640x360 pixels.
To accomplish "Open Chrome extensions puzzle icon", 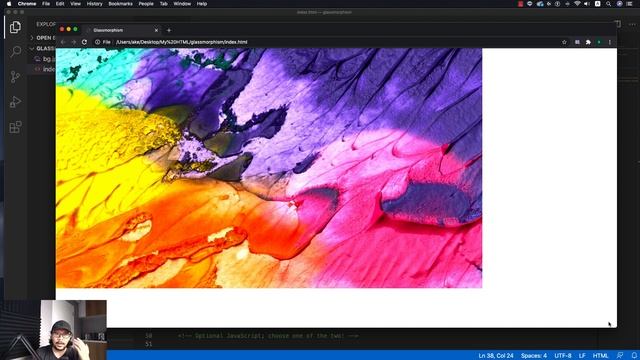I will [588, 42].
